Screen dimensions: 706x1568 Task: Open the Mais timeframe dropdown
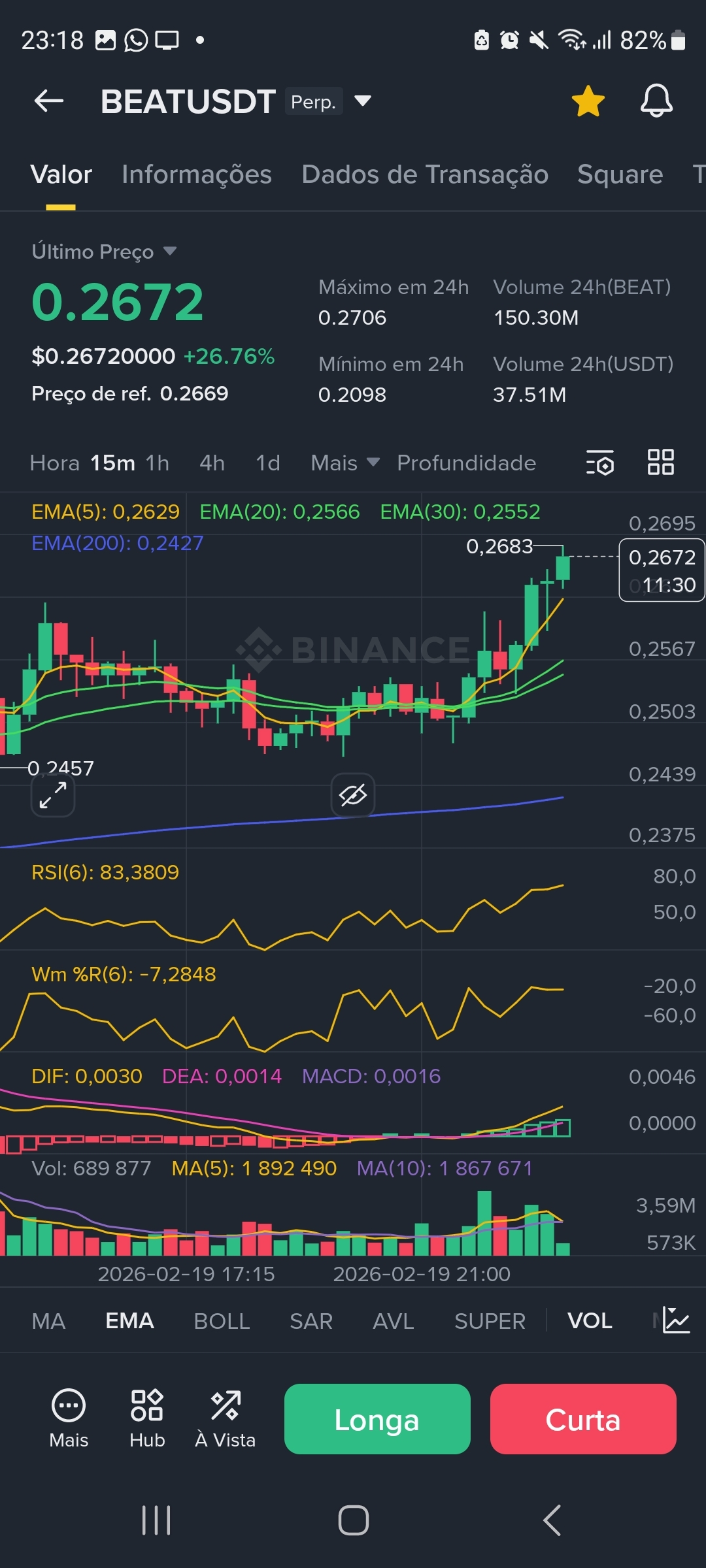tap(345, 463)
